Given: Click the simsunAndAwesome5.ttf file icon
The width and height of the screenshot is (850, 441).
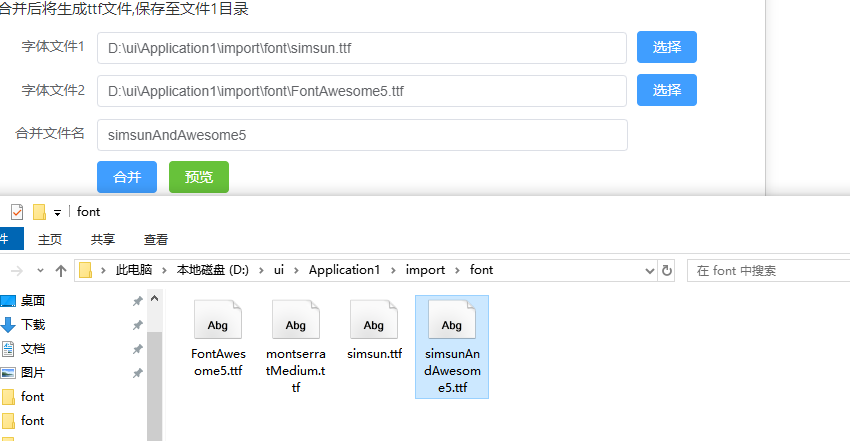Looking at the screenshot, I should tap(452, 320).
